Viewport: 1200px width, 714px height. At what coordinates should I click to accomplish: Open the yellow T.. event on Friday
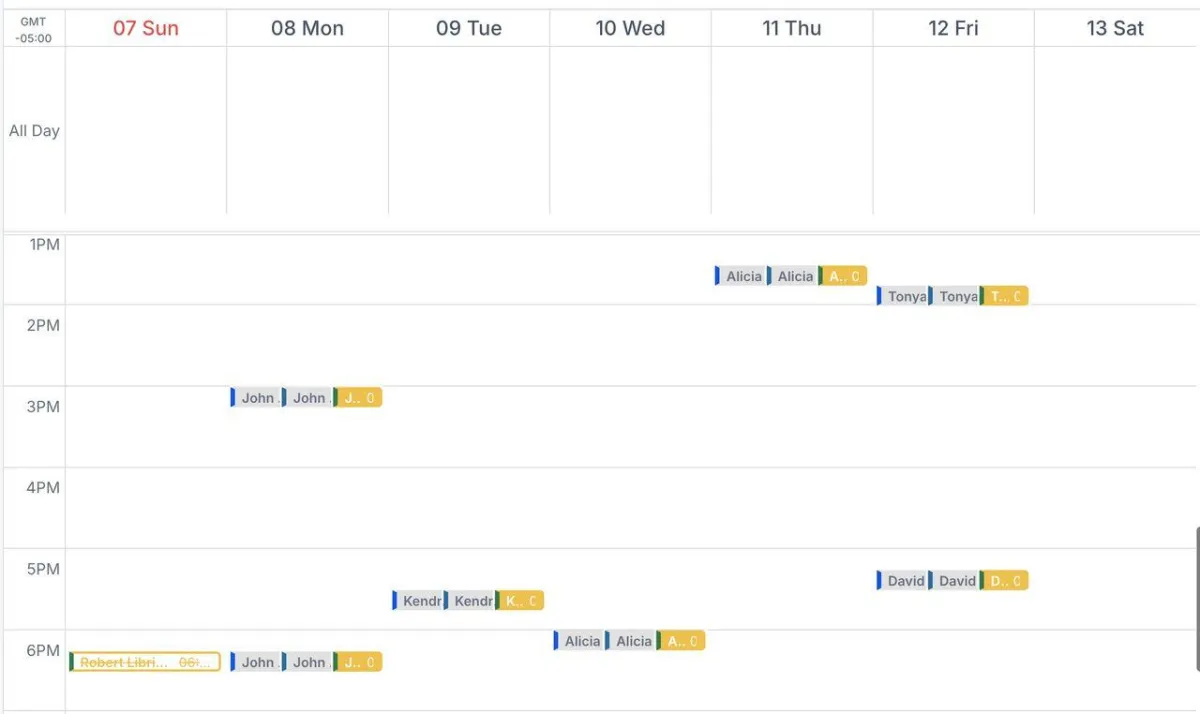(1005, 296)
